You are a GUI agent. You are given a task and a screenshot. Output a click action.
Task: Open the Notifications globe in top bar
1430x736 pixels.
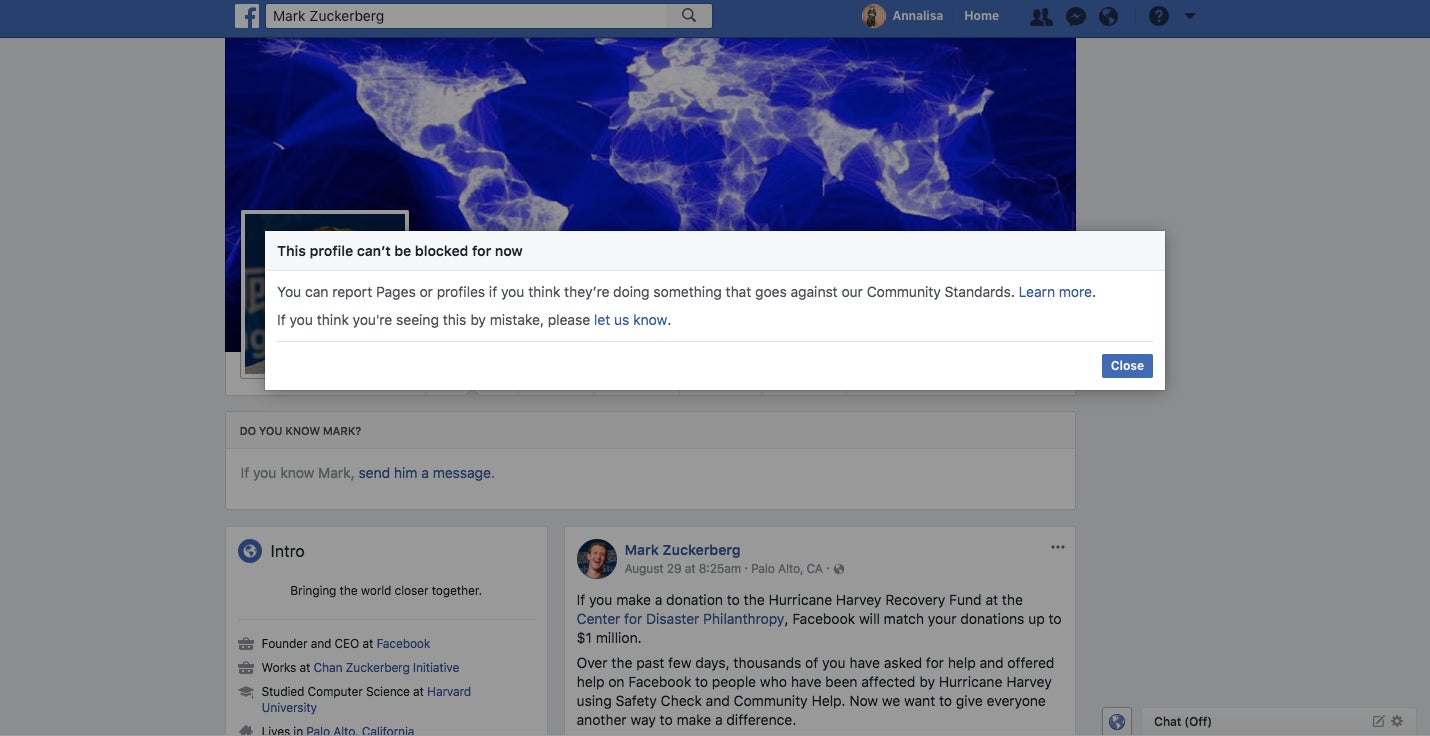(x=1108, y=16)
